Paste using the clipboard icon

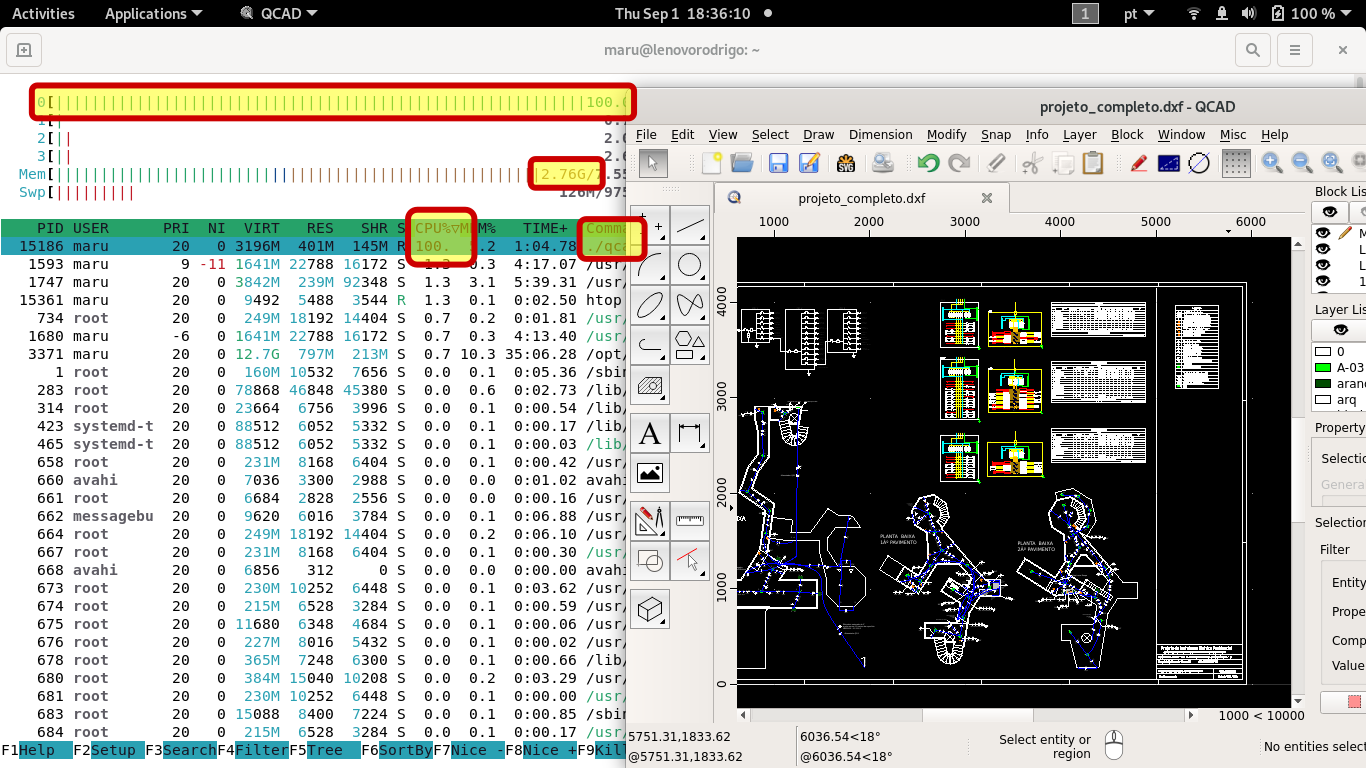click(1093, 162)
